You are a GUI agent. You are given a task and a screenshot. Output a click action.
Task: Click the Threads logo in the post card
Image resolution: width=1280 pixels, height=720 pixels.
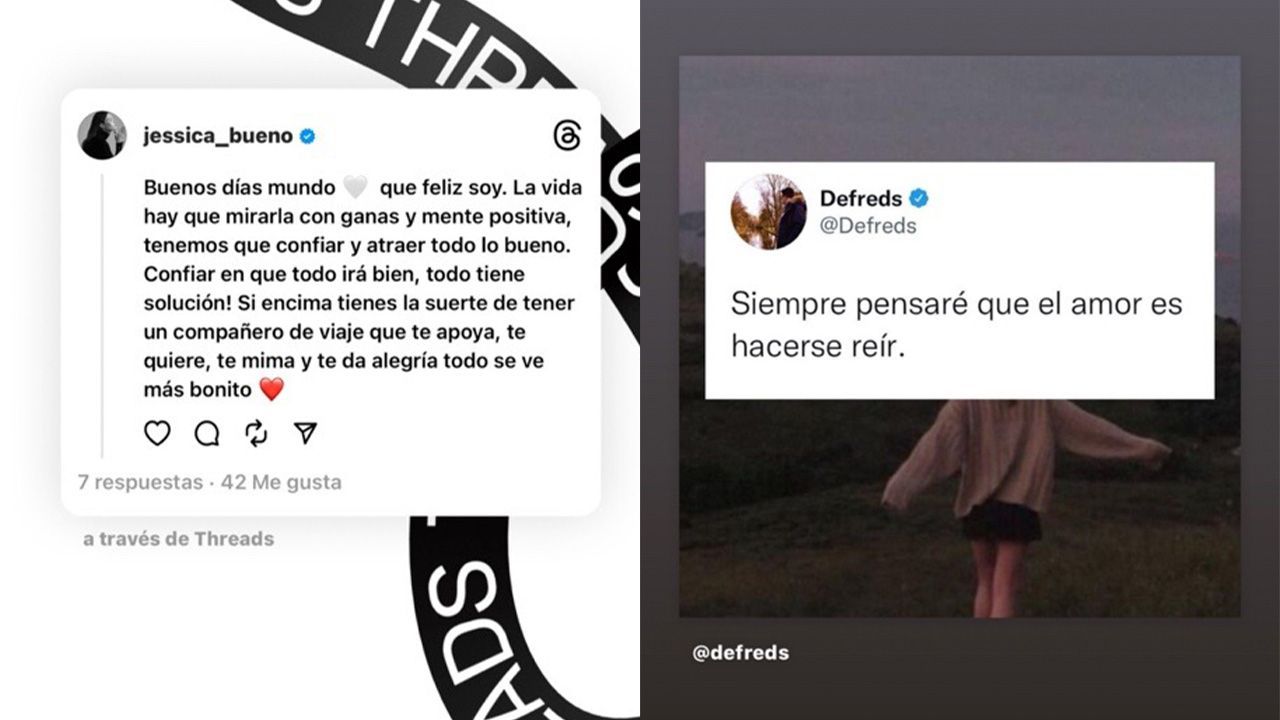566,135
